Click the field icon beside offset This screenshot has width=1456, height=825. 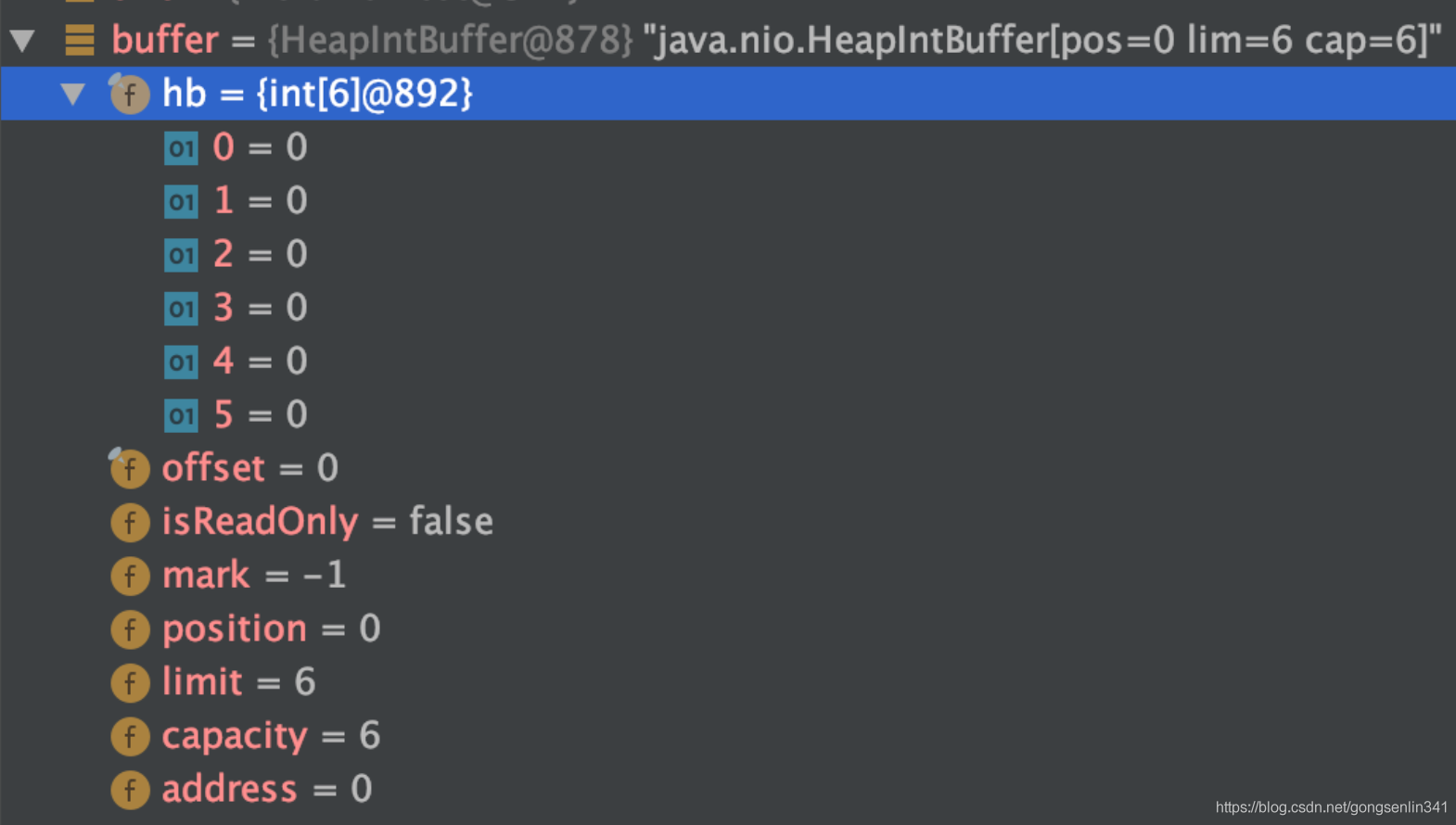coord(129,468)
